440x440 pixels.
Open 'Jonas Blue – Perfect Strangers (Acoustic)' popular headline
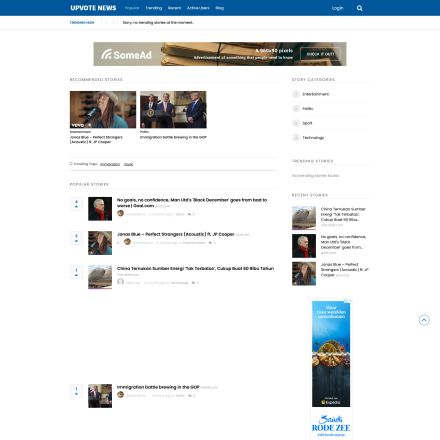(x=175, y=234)
